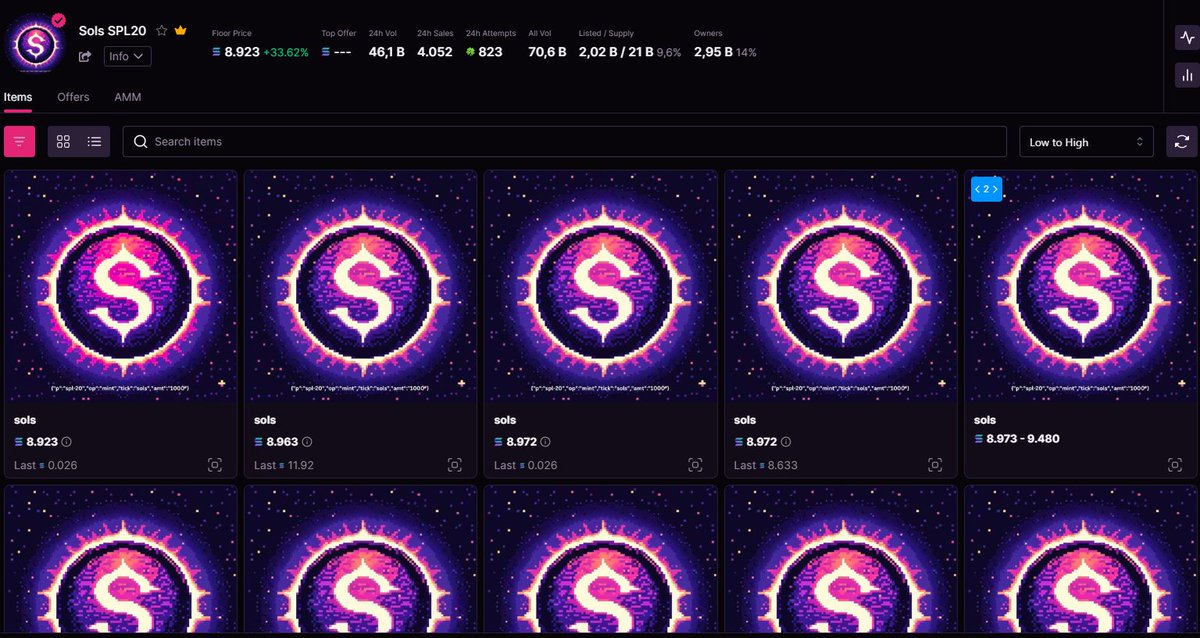
Task: Open the bar chart analytics icon
Action: pyautogui.click(x=1186, y=74)
